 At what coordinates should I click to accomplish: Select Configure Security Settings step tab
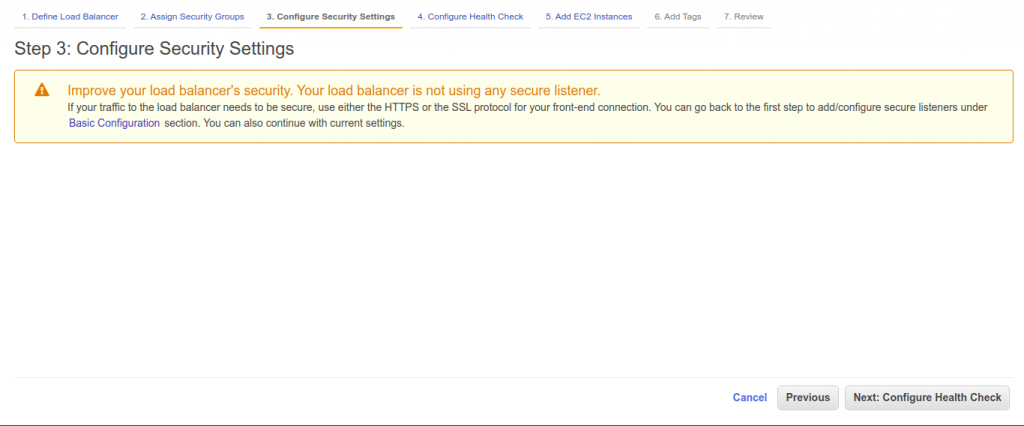(x=330, y=17)
